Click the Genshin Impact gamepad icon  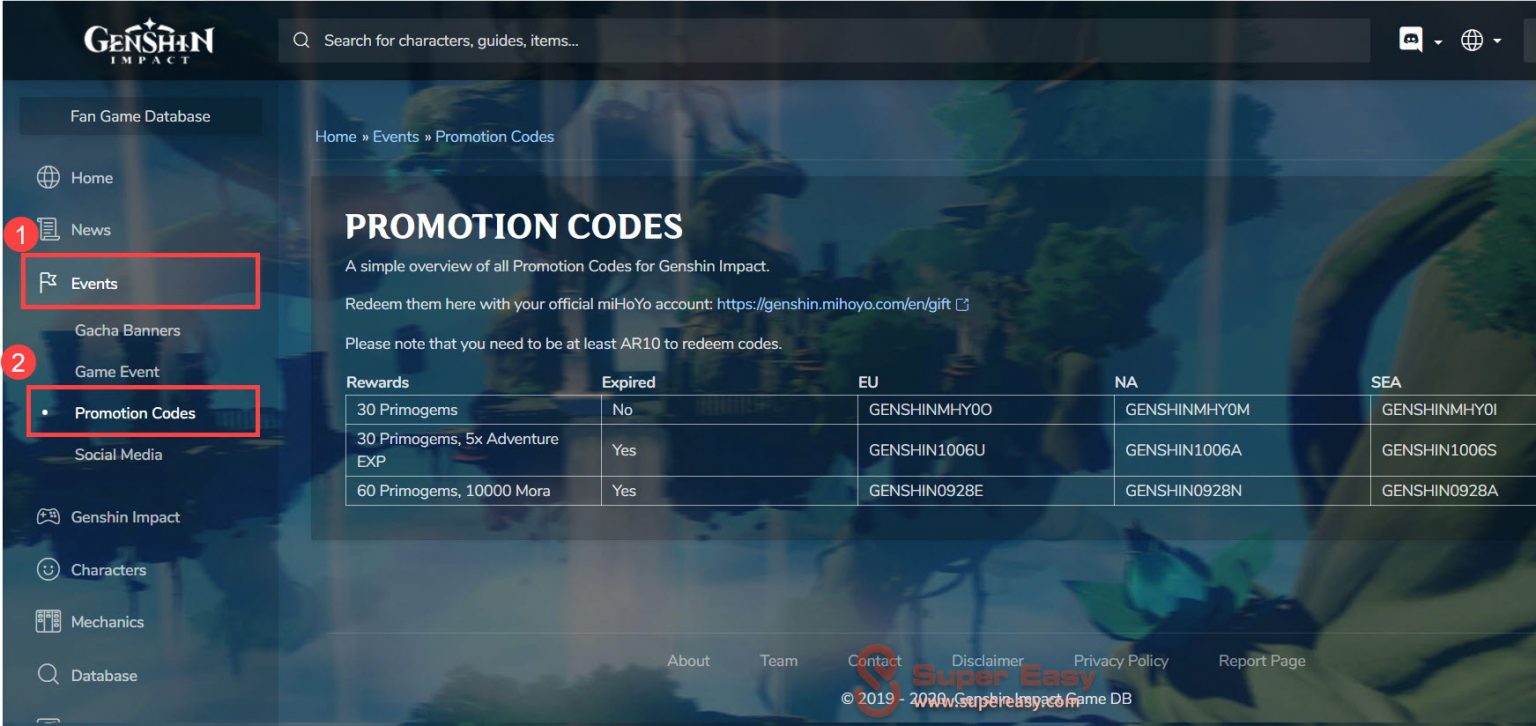[48, 517]
